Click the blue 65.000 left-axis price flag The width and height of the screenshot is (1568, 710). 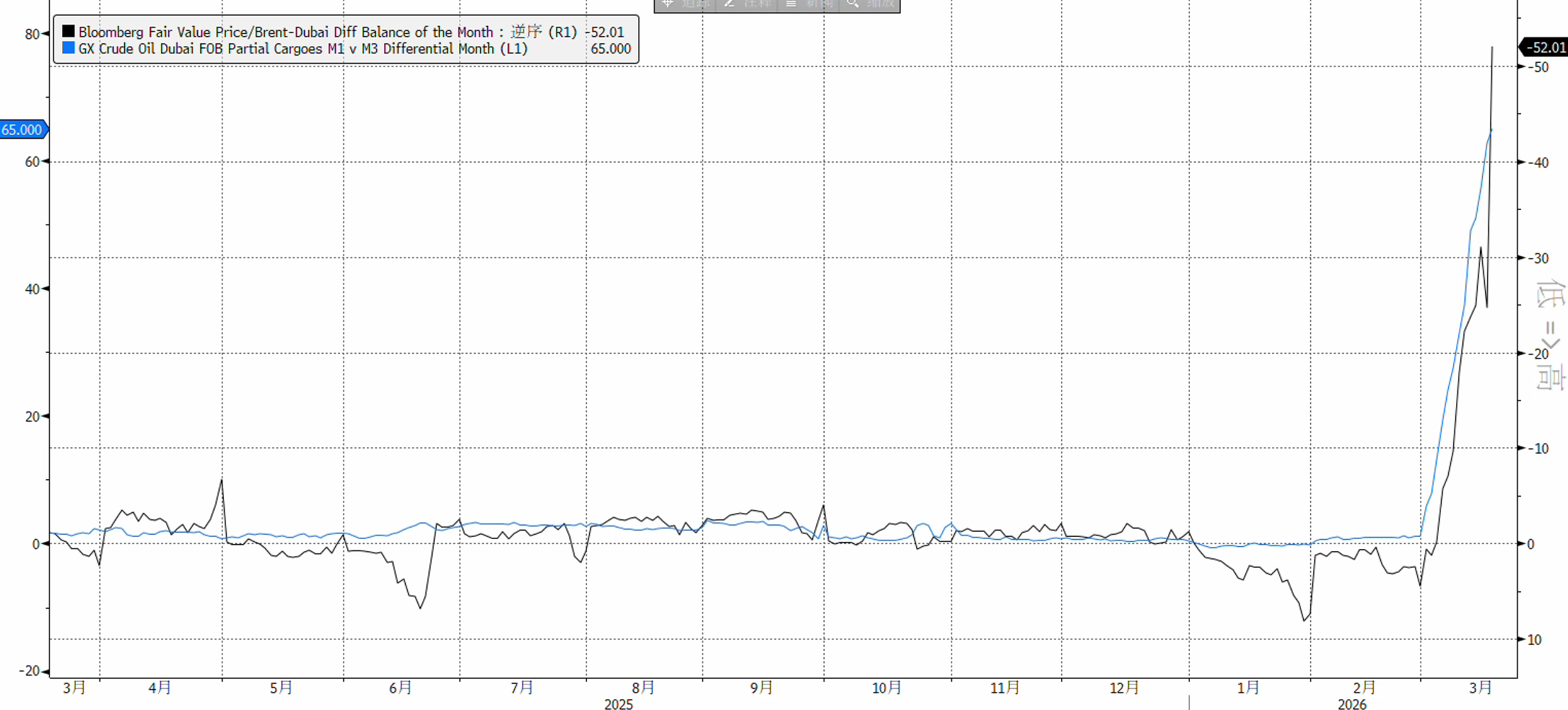pos(23,130)
